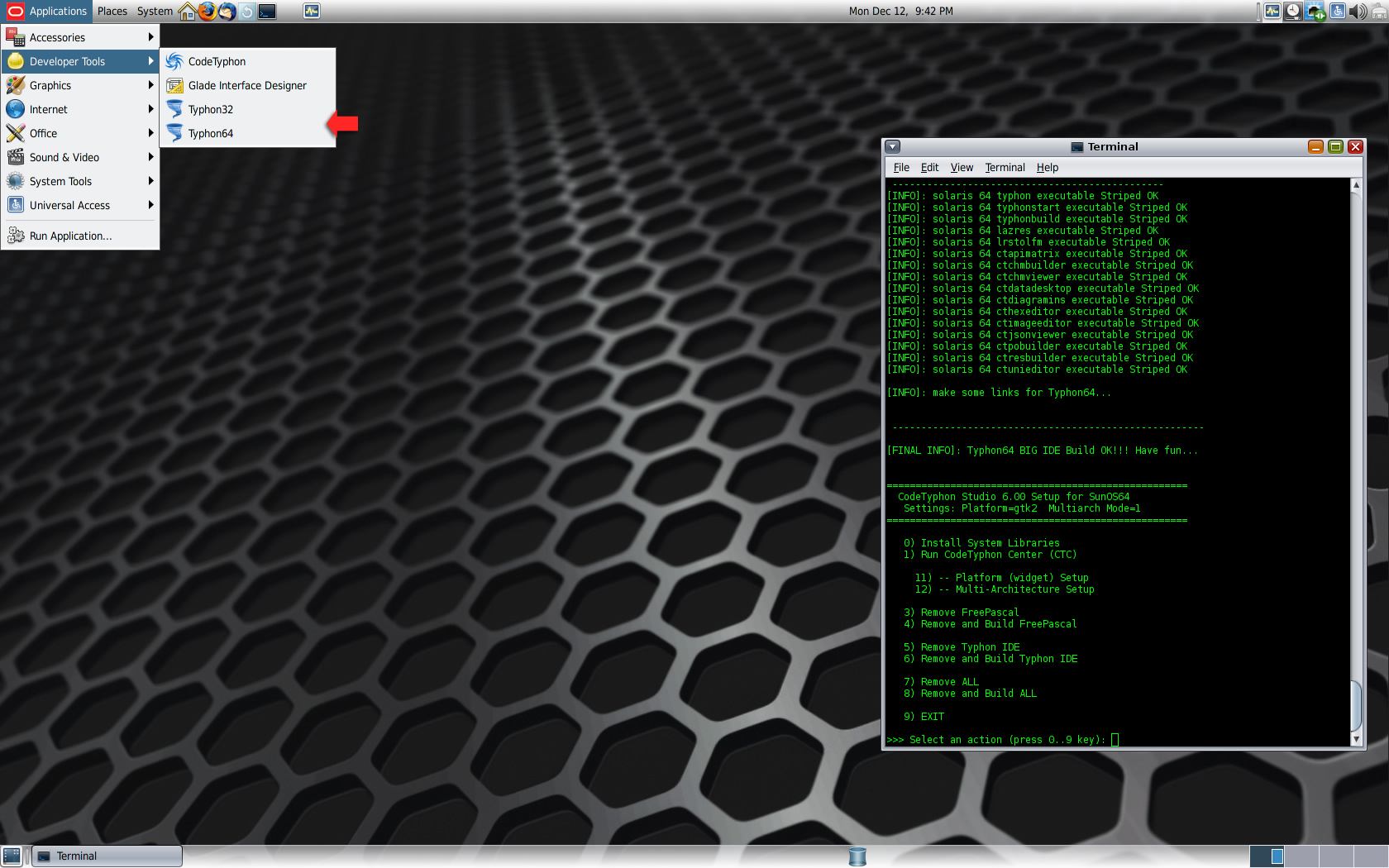Click the Terminal scrollbar up arrow
The width and height of the screenshot is (1389, 868).
(x=1356, y=185)
